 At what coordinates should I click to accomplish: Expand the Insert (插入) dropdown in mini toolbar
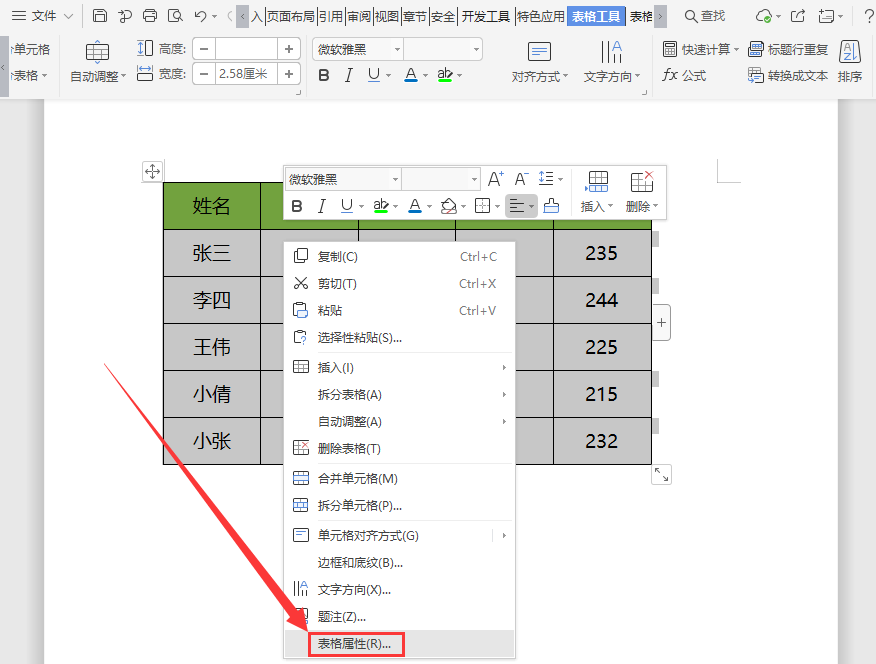pyautogui.click(x=597, y=206)
